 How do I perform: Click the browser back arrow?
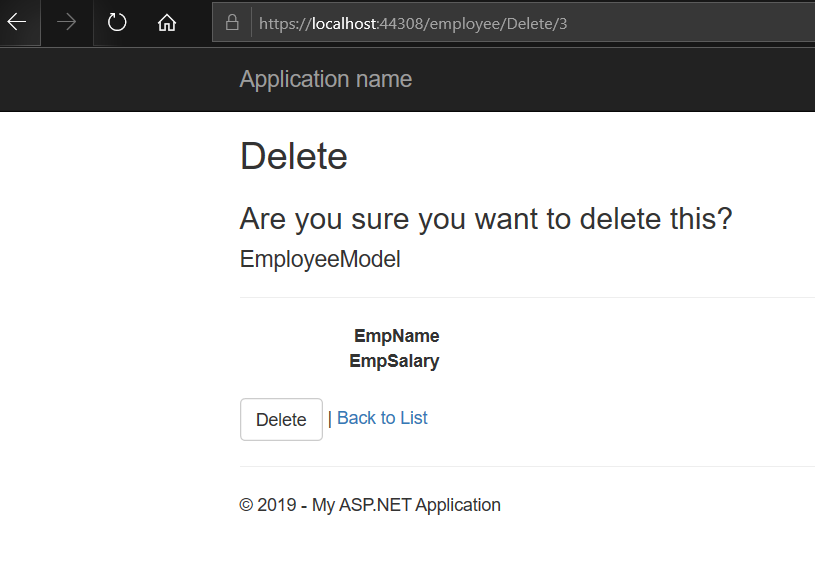click(x=18, y=22)
